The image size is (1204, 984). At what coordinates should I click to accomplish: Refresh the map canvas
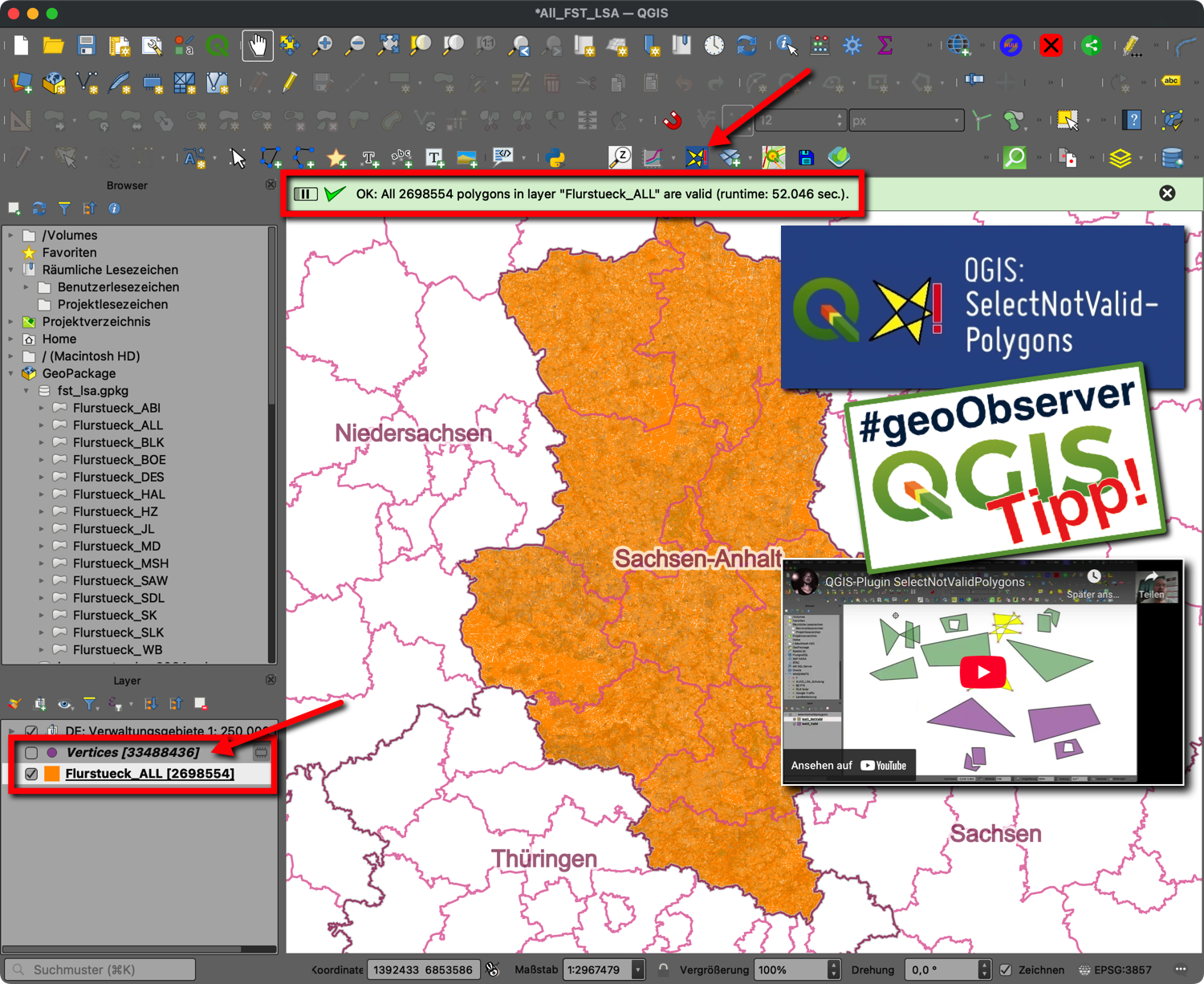pyautogui.click(x=746, y=45)
